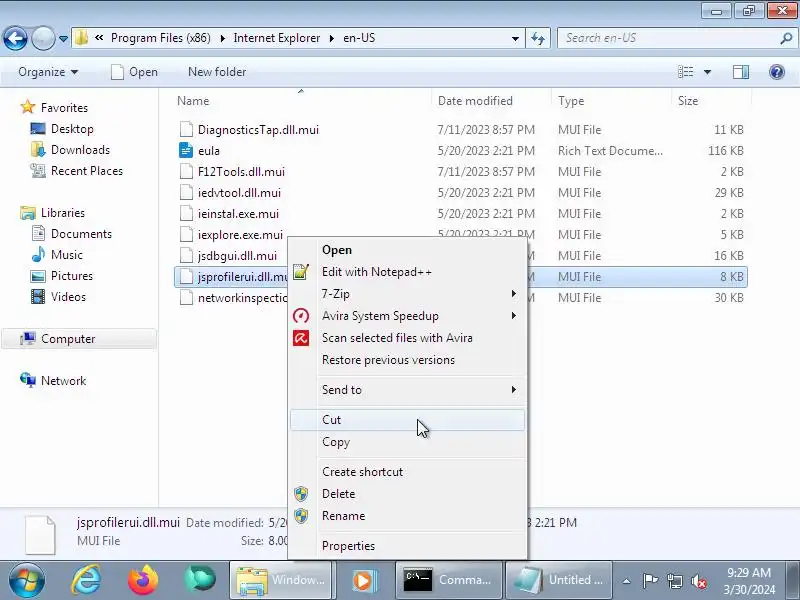Switch to the Command Prompt taskbar window
This screenshot has width=800, height=600.
click(x=448, y=580)
